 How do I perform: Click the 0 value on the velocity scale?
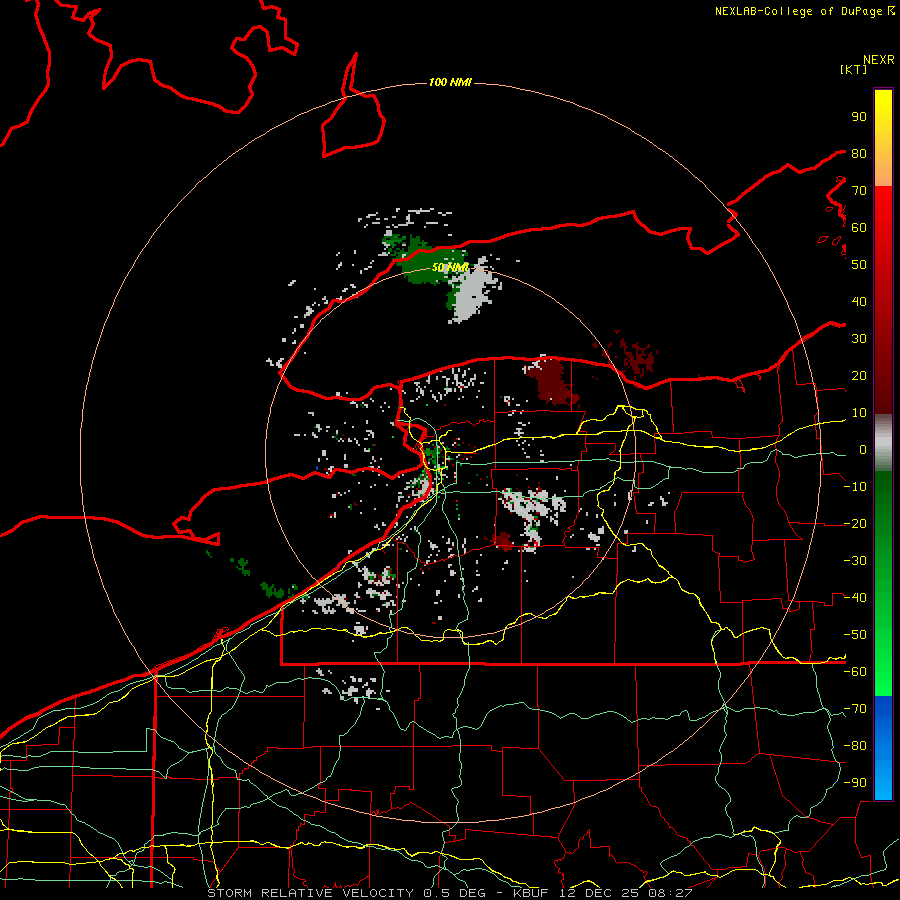tap(863, 450)
